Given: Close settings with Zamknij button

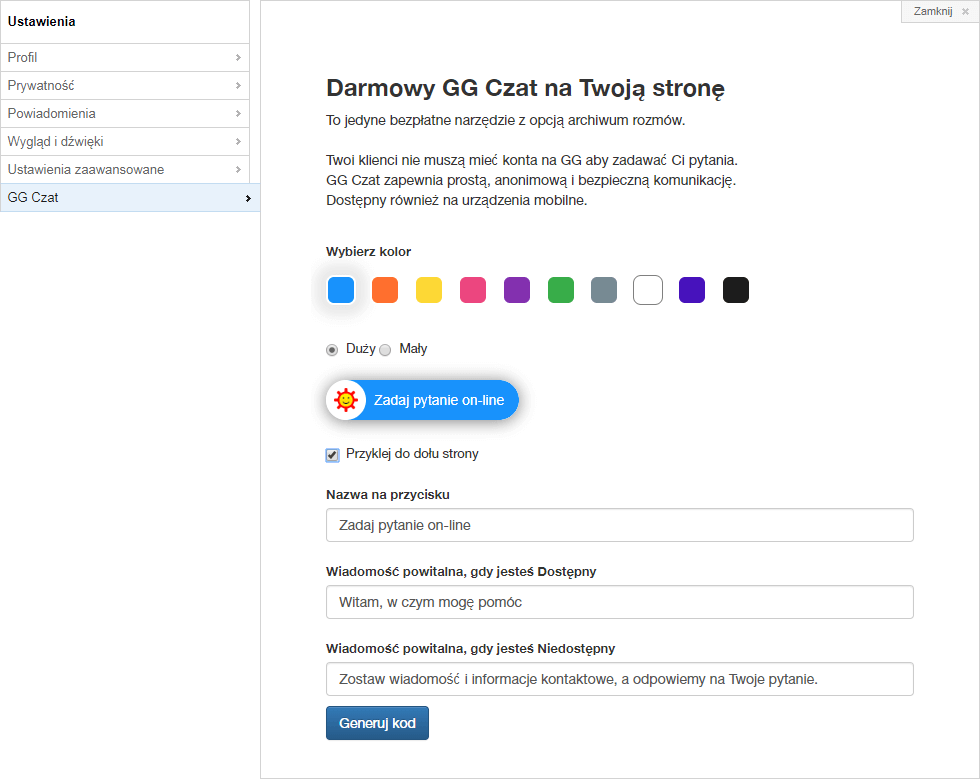Looking at the screenshot, I should pos(940,11).
